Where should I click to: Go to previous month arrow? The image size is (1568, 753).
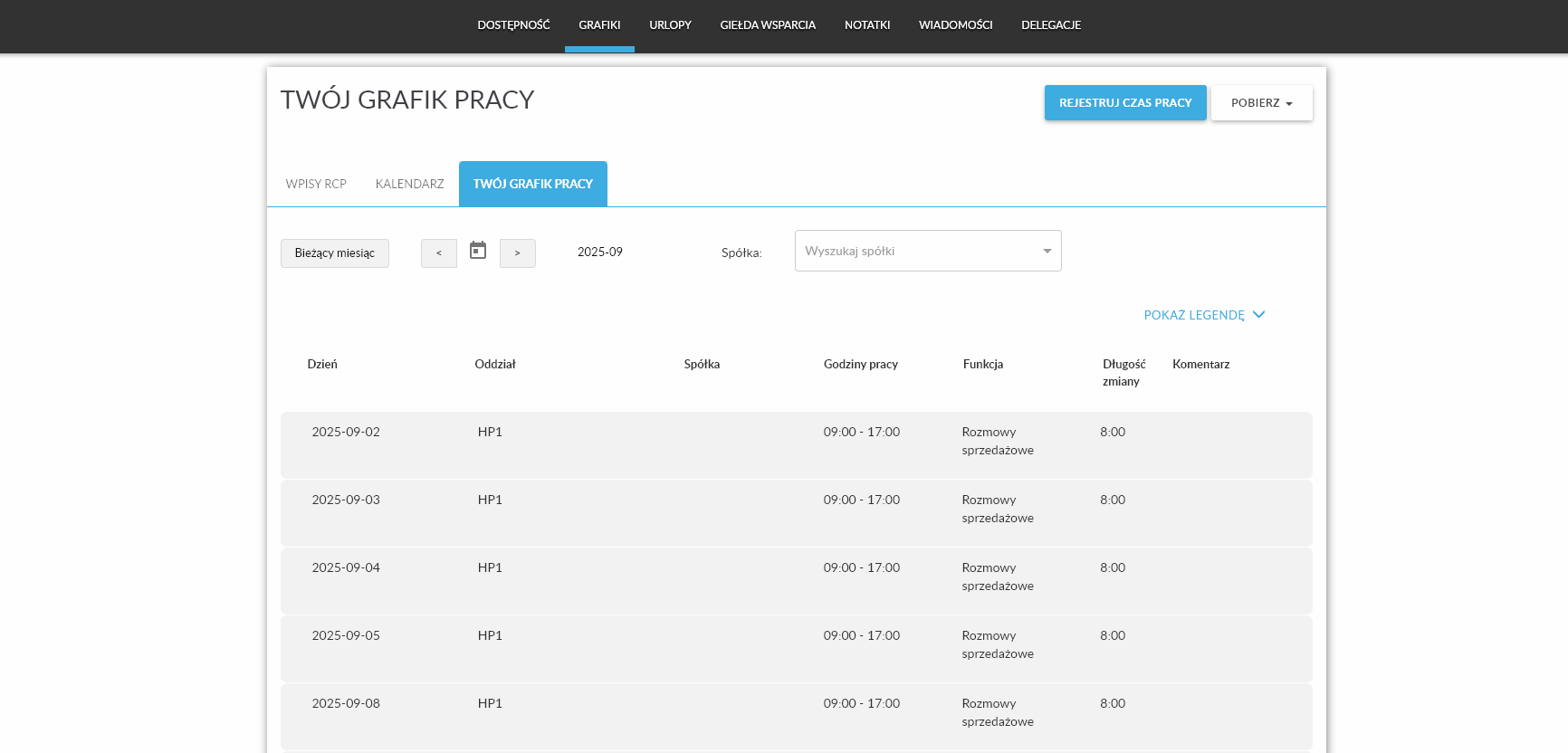(439, 253)
